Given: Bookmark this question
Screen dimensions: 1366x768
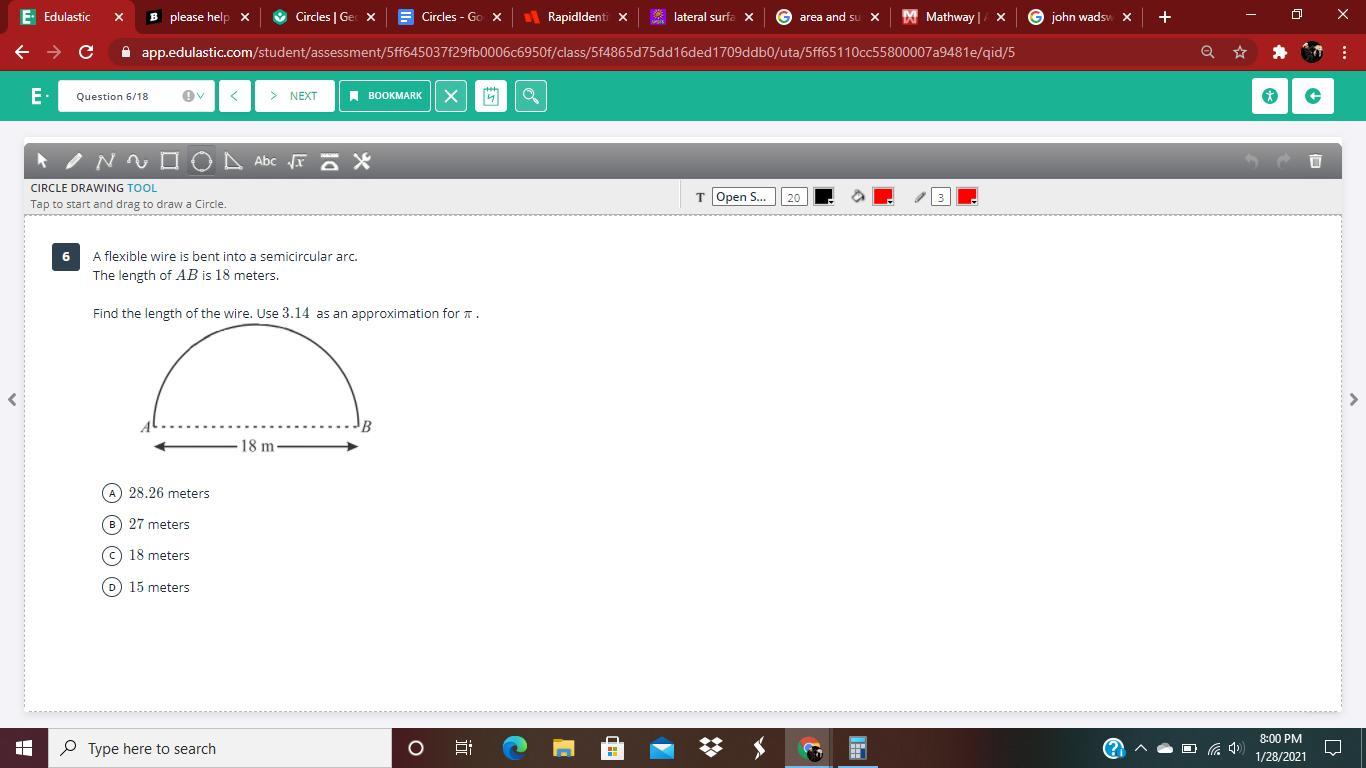Looking at the screenshot, I should [x=385, y=96].
